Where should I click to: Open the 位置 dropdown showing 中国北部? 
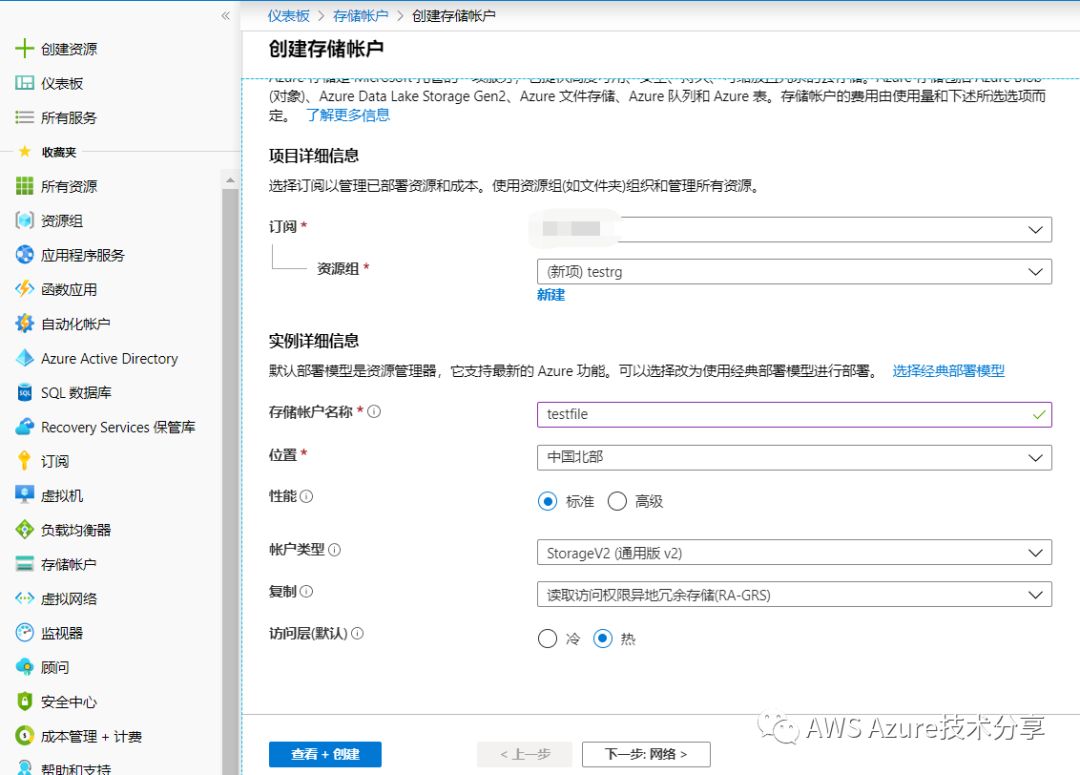pyautogui.click(x=794, y=457)
